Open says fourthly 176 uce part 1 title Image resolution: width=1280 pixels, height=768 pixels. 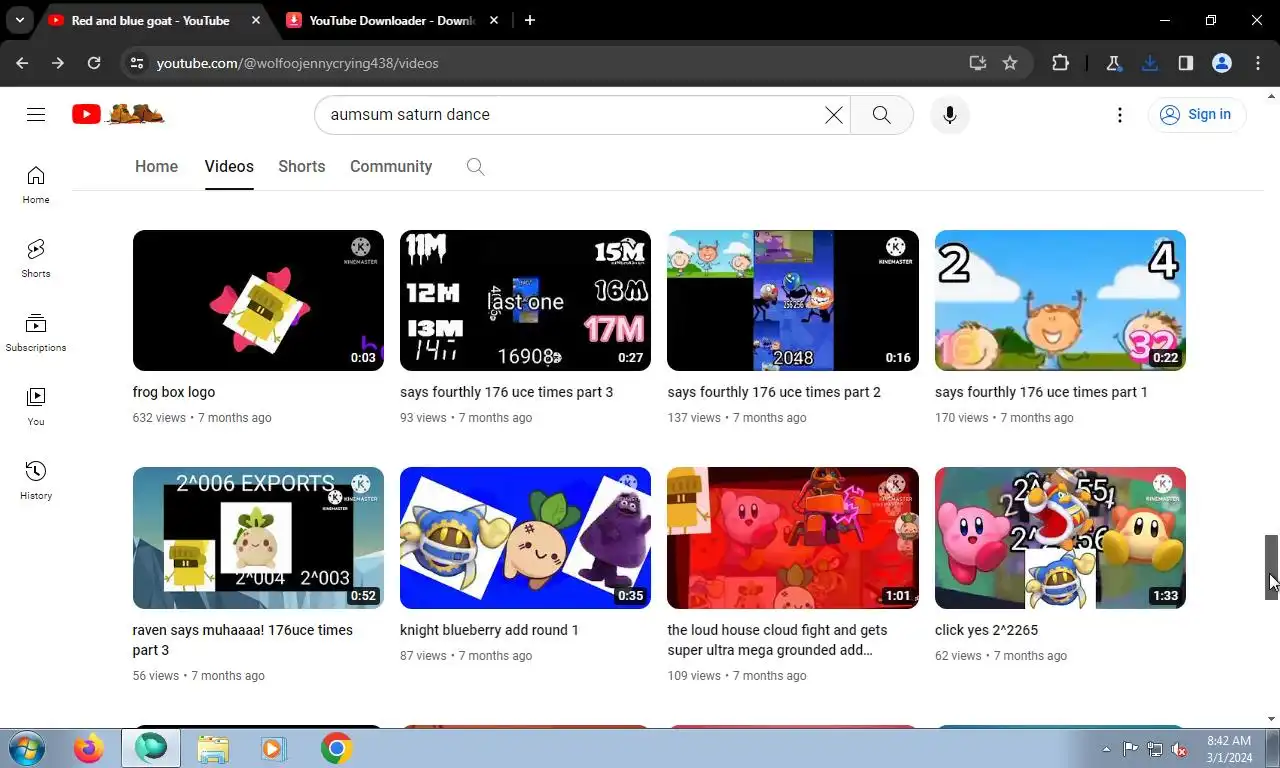tap(1041, 392)
